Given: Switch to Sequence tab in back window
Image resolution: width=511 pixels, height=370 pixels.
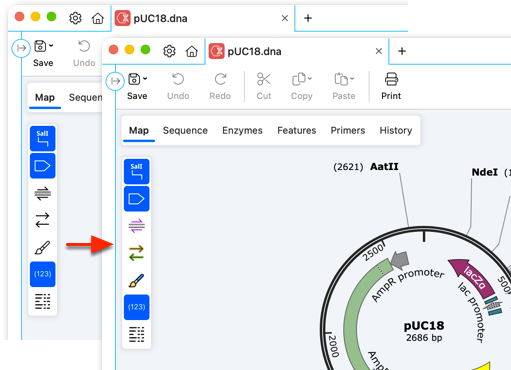Looking at the screenshot, I should [x=85, y=97].
